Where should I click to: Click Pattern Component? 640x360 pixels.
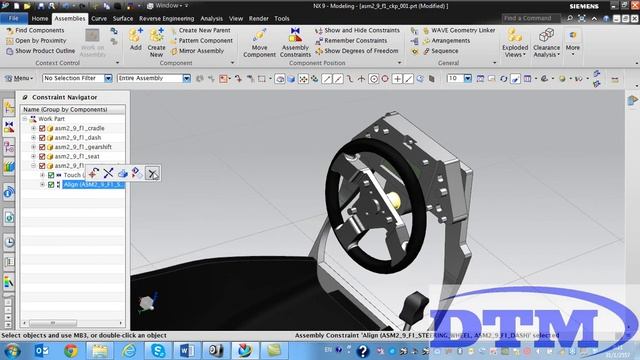pos(201,41)
